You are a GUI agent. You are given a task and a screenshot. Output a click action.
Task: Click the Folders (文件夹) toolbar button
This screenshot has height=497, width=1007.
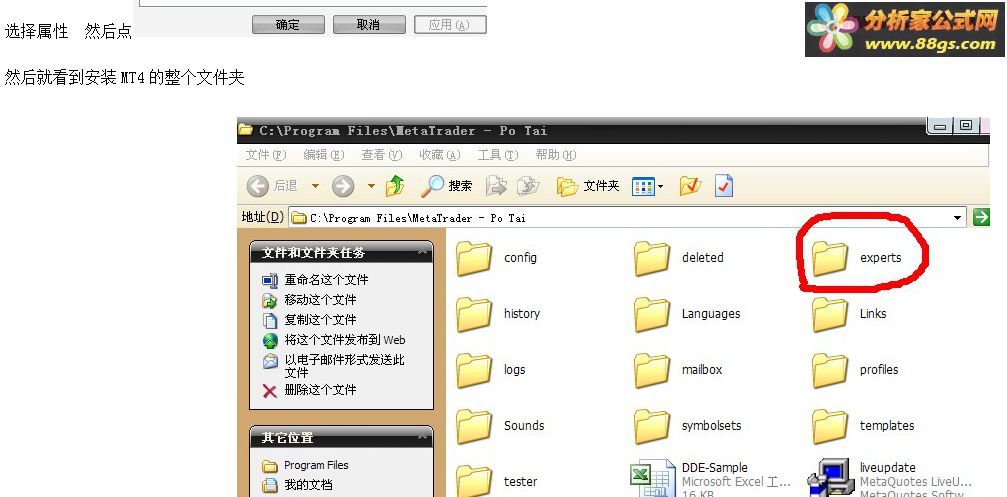click(x=588, y=186)
